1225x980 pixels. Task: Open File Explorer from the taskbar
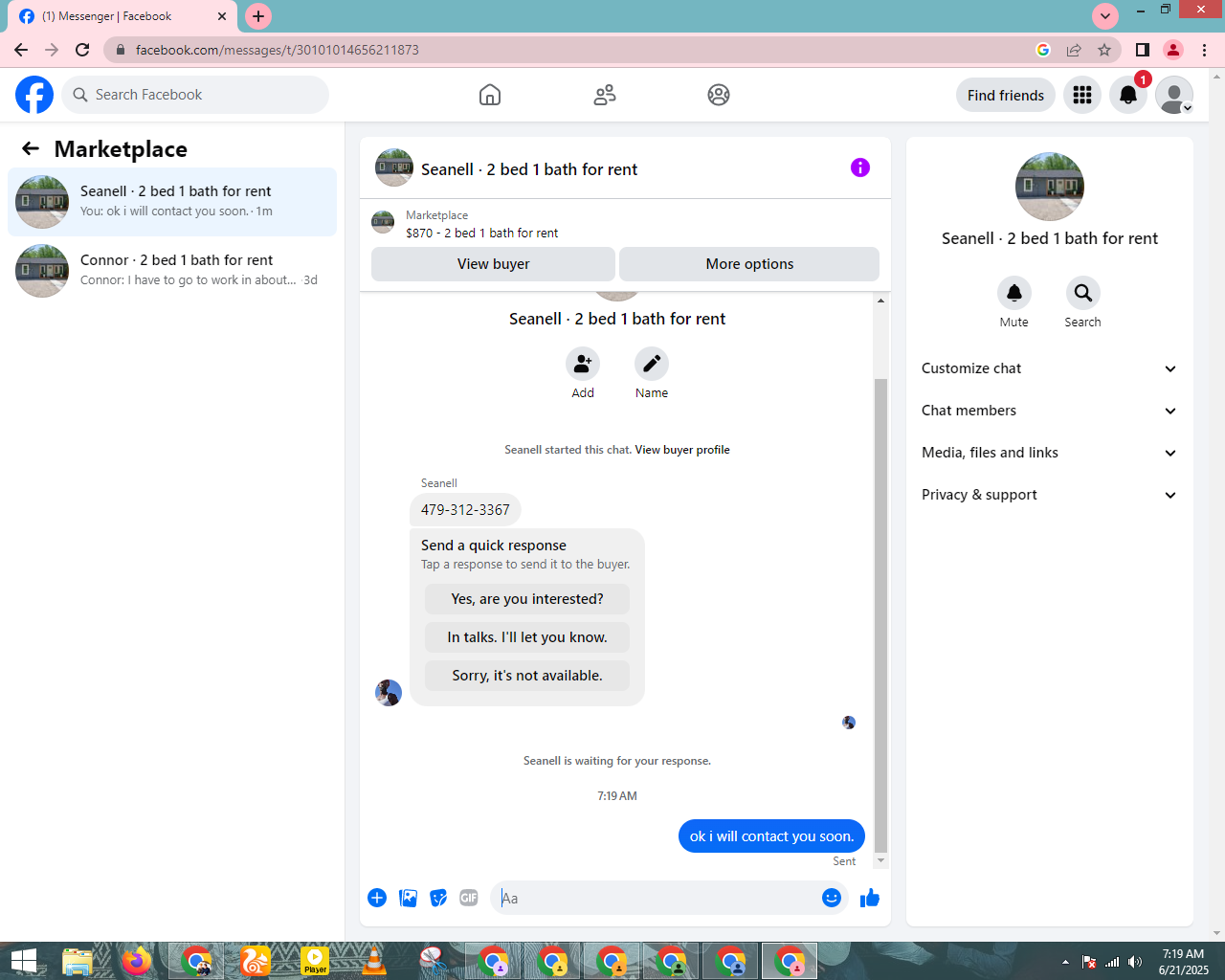(78, 961)
